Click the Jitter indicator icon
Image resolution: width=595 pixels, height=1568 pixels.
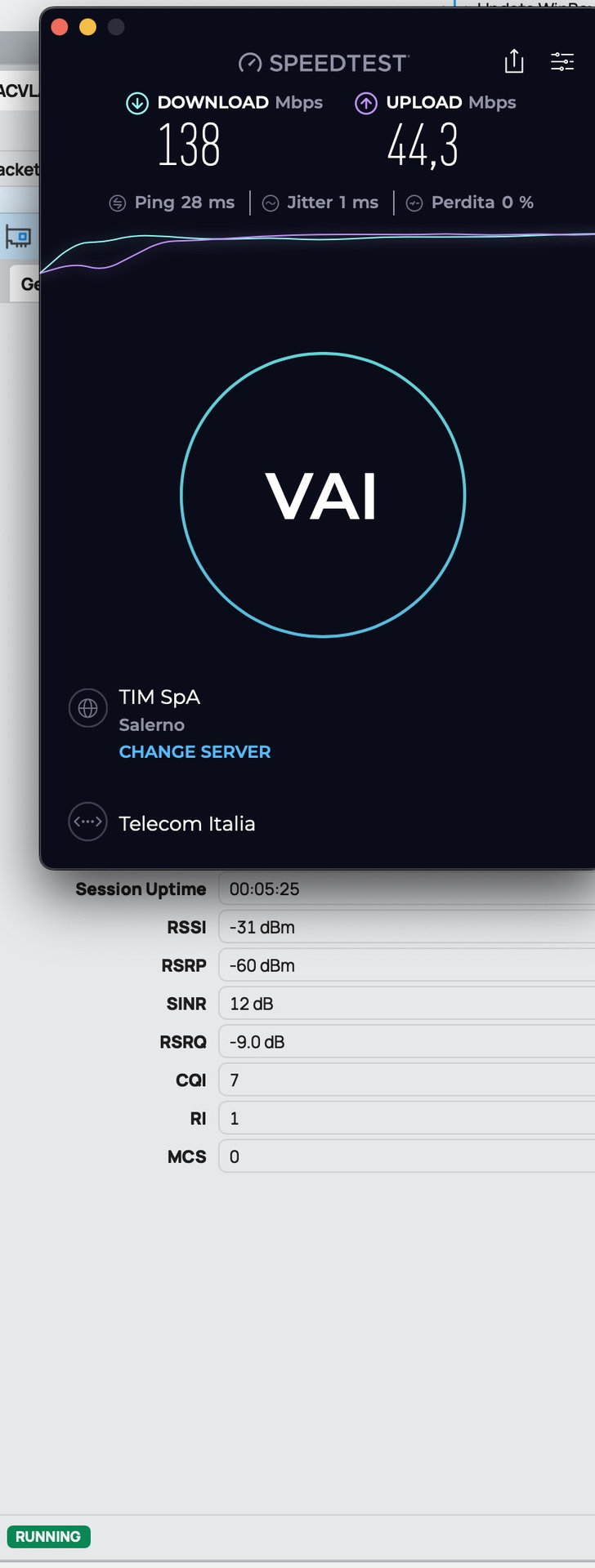(271, 203)
